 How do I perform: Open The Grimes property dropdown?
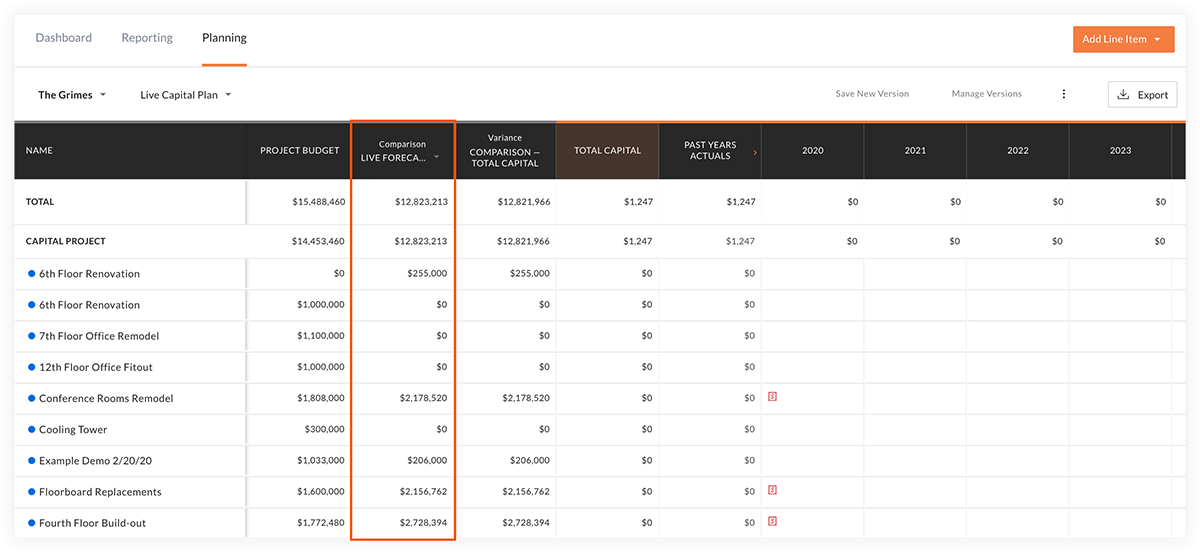(x=72, y=95)
